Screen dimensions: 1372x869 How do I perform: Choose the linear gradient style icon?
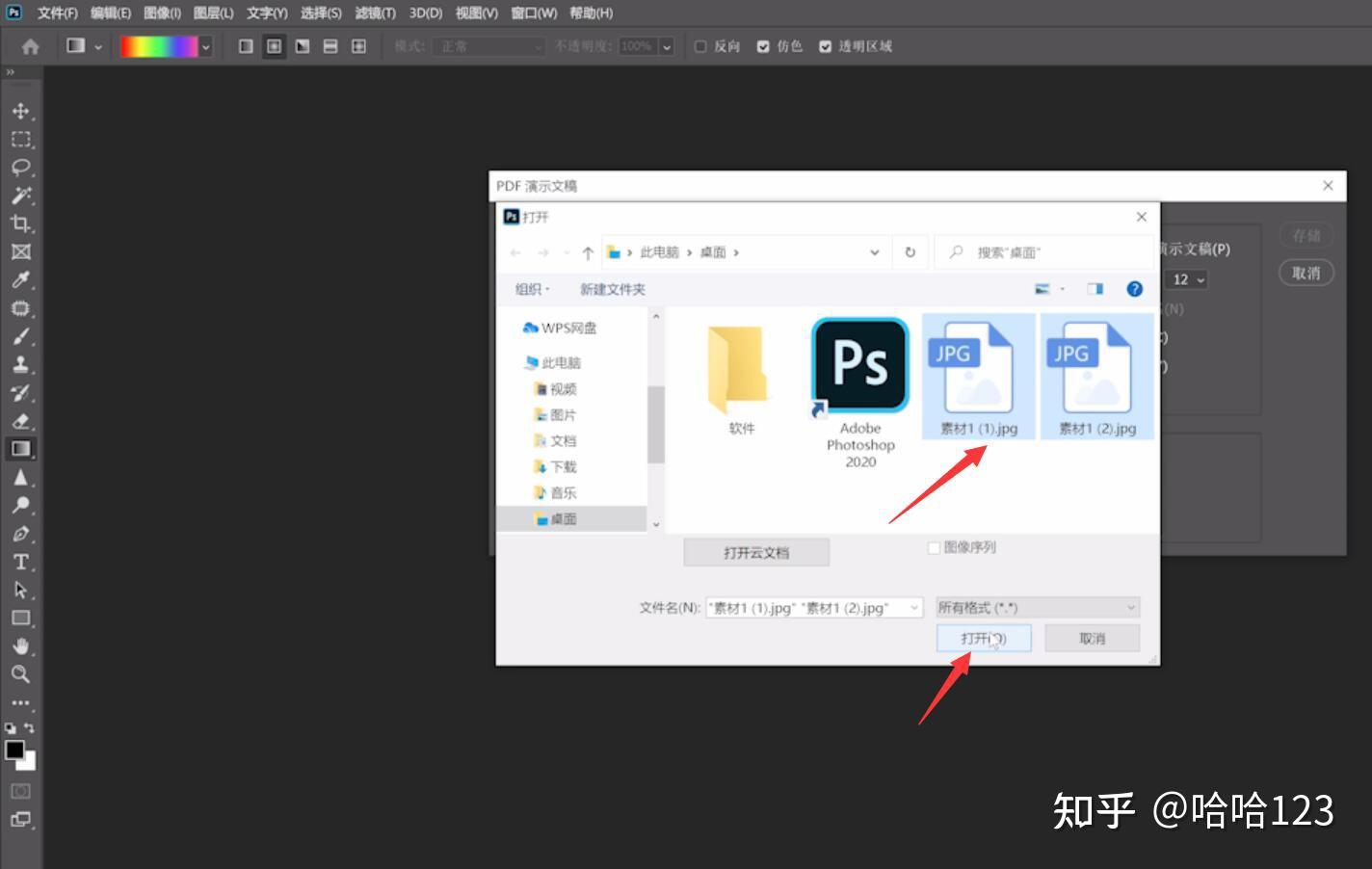click(x=246, y=46)
